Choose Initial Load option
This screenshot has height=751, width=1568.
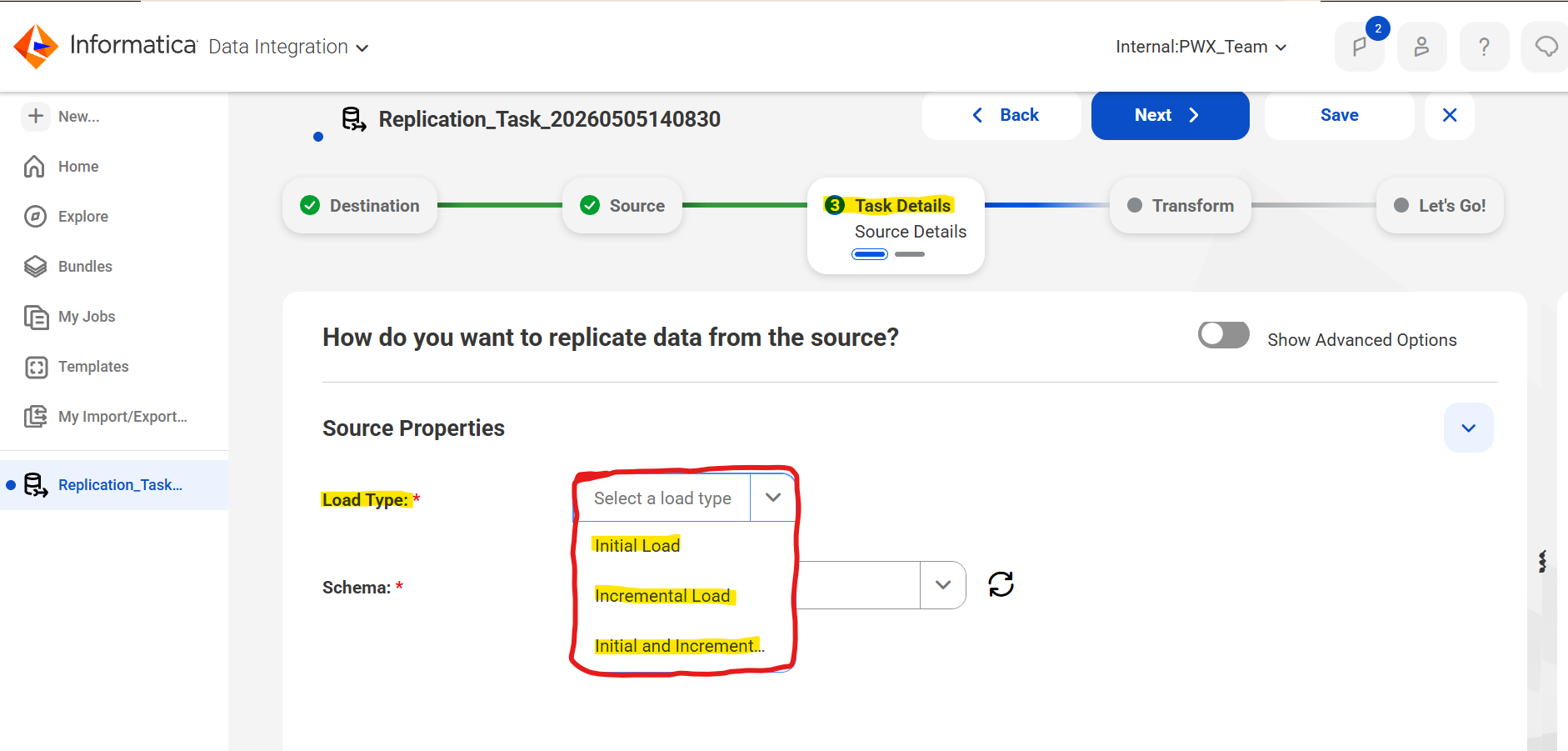coord(637,545)
